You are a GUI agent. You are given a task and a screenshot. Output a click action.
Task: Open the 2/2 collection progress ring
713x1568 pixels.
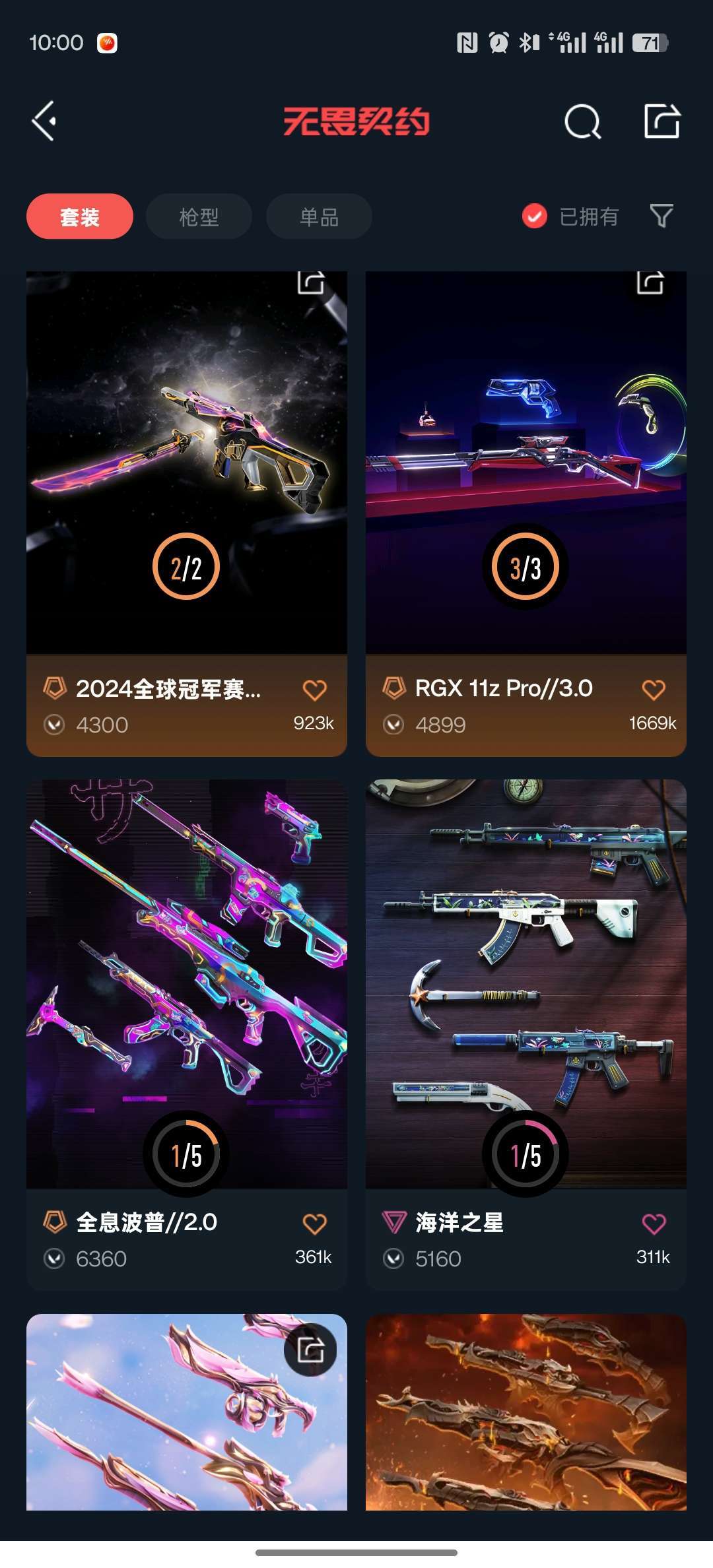(x=186, y=567)
